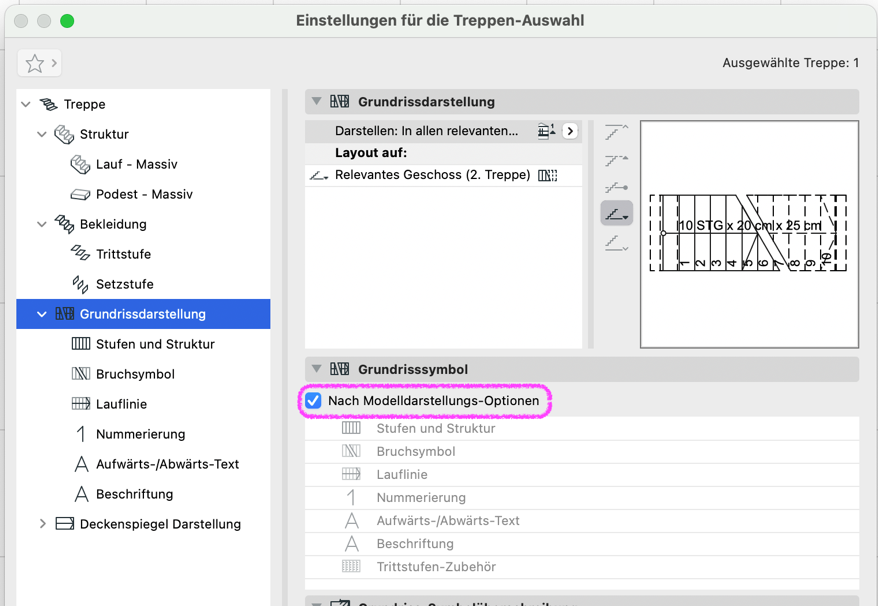Select the Darstellen: In allen relevanten row
878x606 pixels.
point(443,131)
